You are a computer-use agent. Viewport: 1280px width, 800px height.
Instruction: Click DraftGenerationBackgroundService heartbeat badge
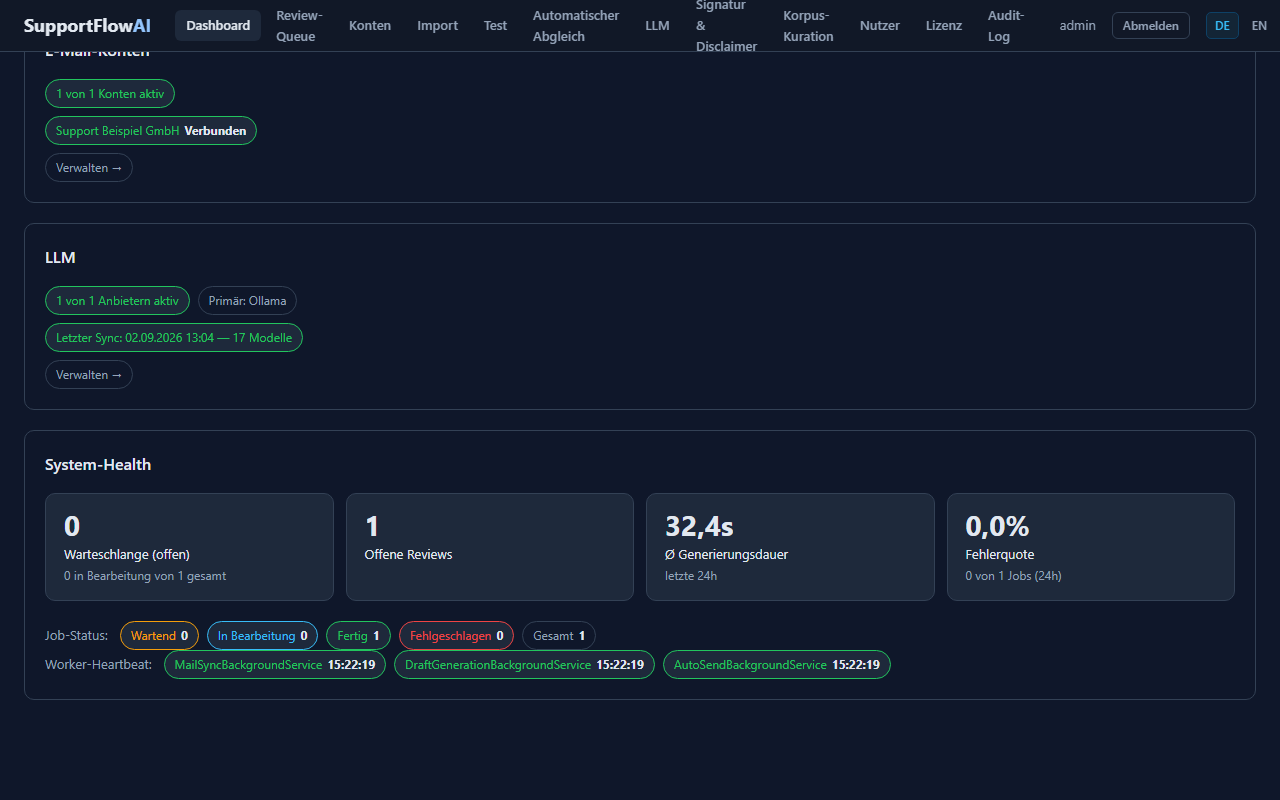(x=524, y=665)
